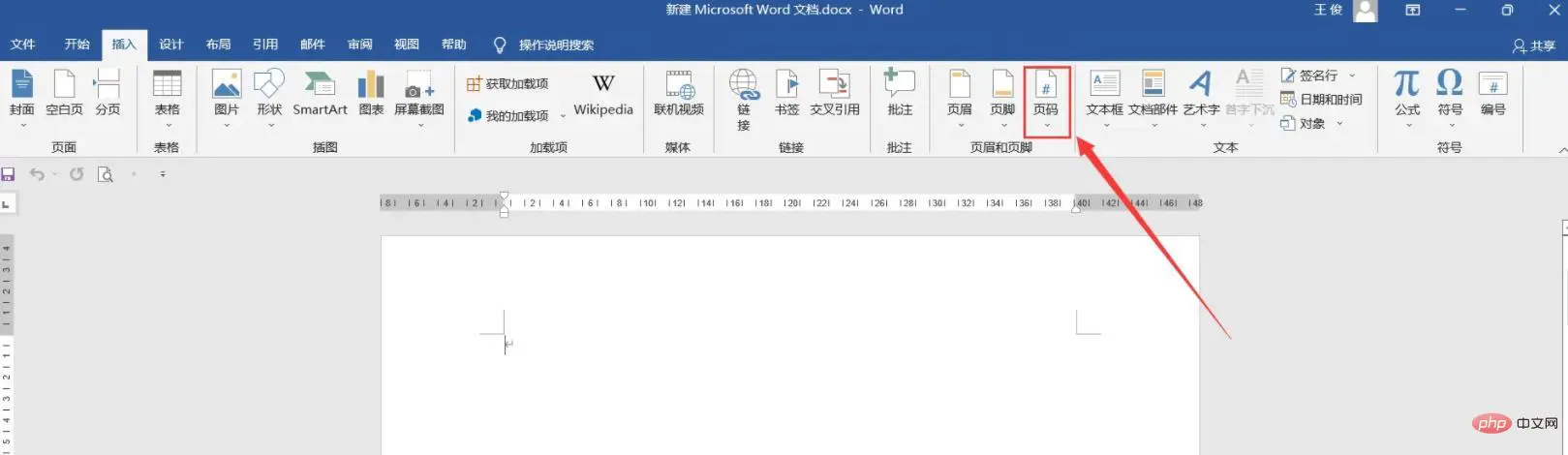Insert numbering (编号)
The height and width of the screenshot is (455, 1568).
[x=1493, y=95]
